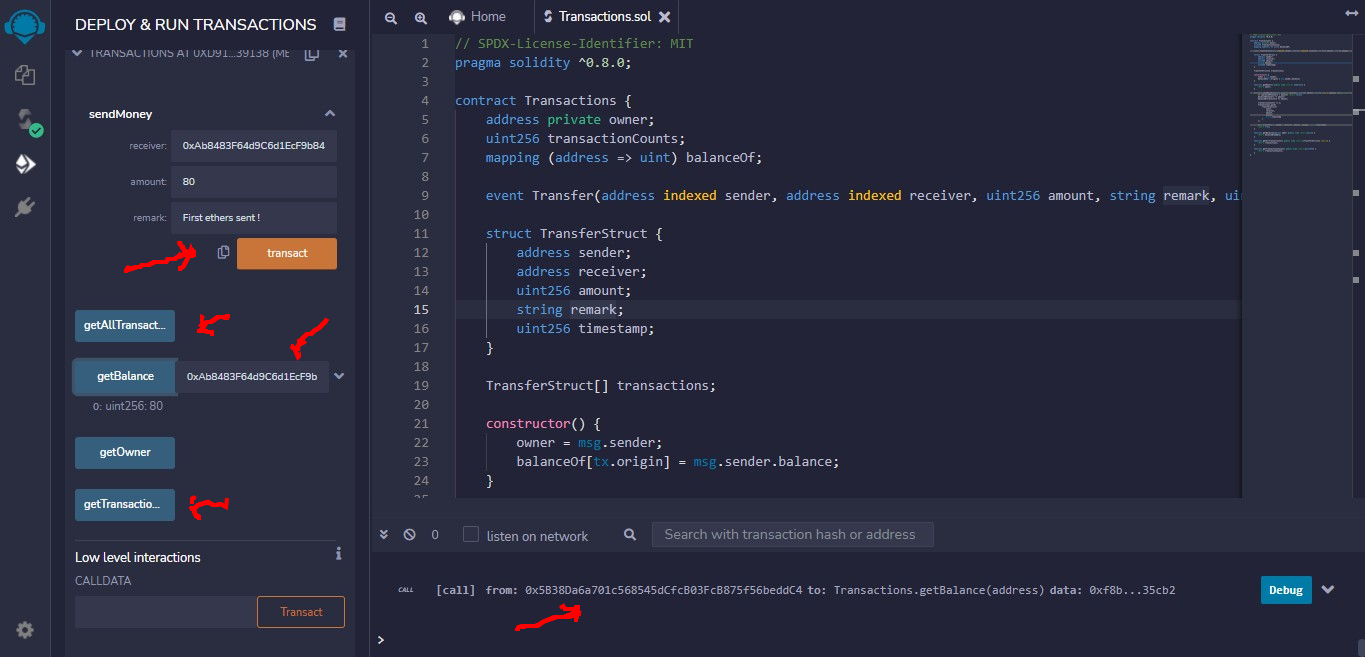Open Remix settings gear icon
Image resolution: width=1365 pixels, height=657 pixels.
[x=25, y=630]
